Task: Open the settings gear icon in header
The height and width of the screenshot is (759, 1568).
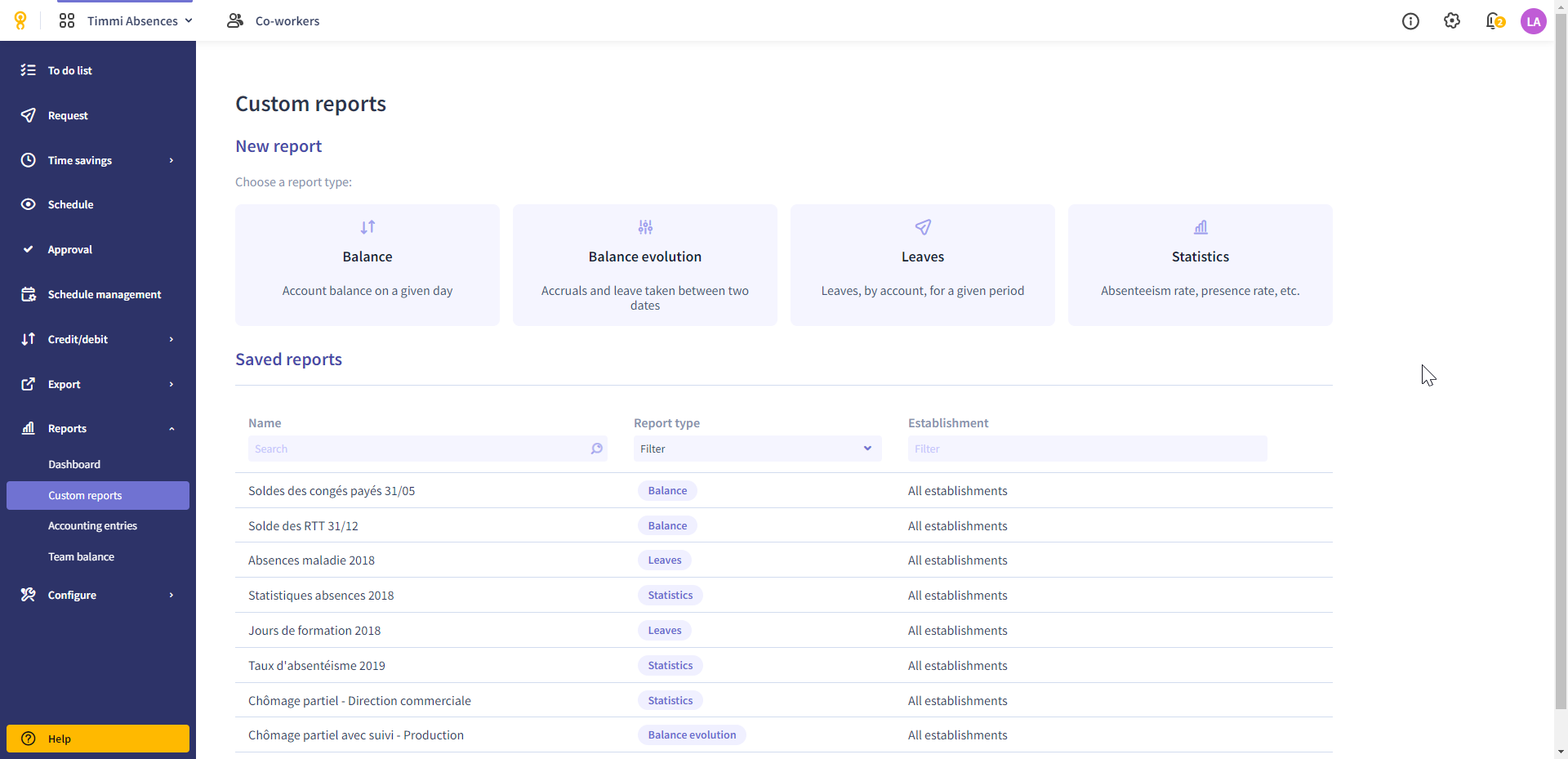Action: tap(1452, 20)
